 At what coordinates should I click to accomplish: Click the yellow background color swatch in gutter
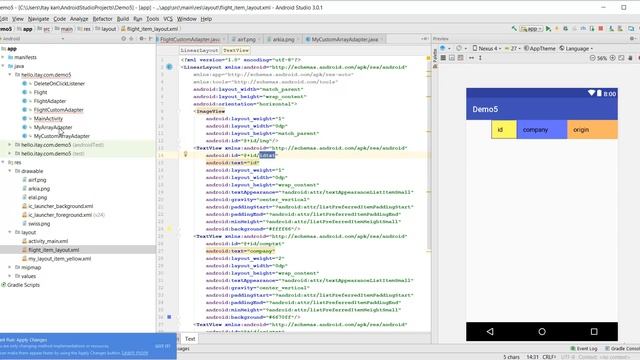pos(169,229)
